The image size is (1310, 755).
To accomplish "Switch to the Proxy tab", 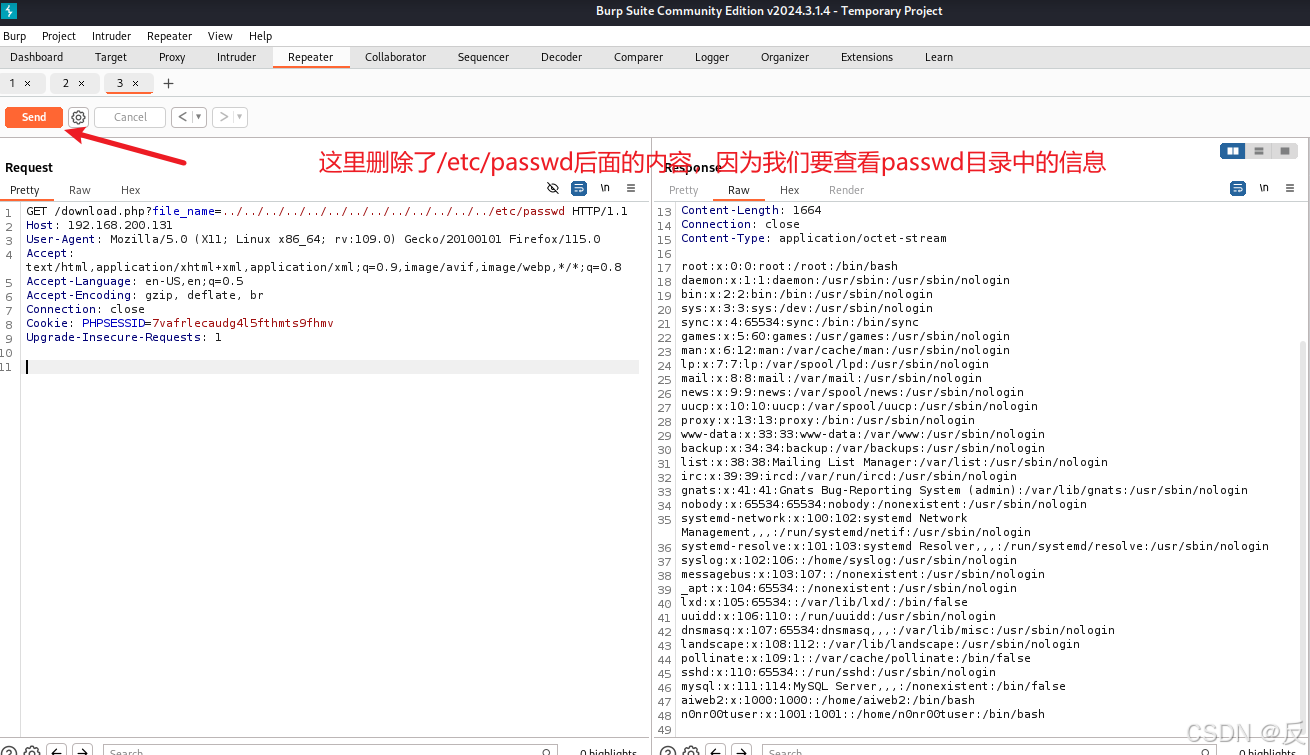I will point(172,57).
